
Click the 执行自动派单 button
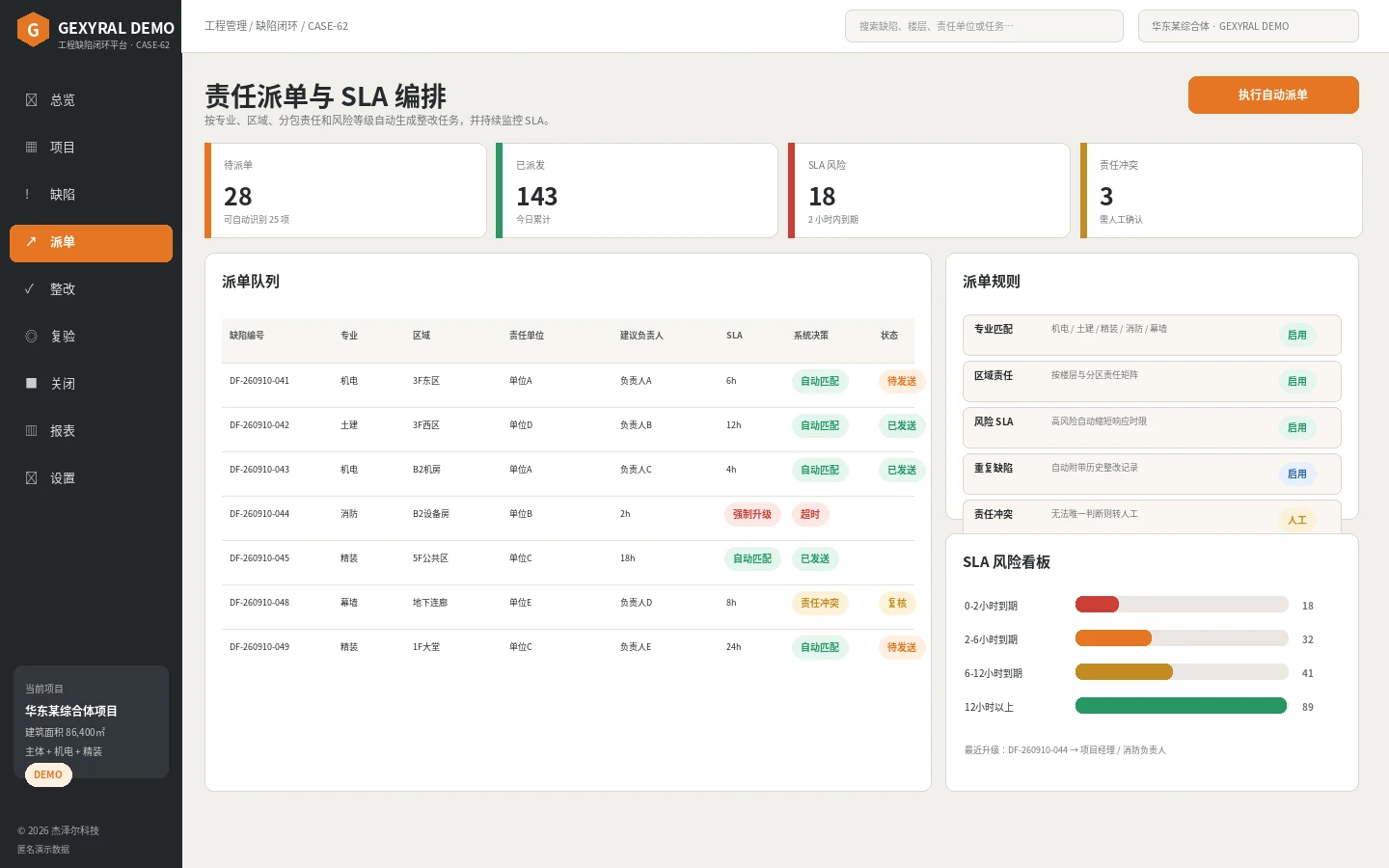tap(1273, 95)
